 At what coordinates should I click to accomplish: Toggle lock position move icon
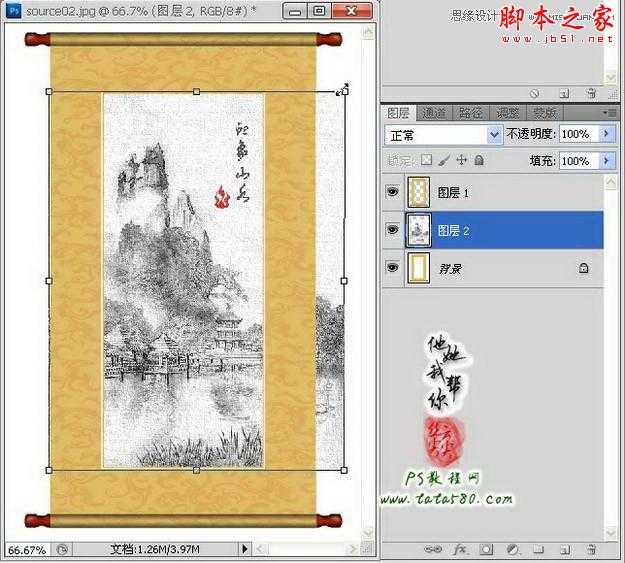tap(461, 160)
